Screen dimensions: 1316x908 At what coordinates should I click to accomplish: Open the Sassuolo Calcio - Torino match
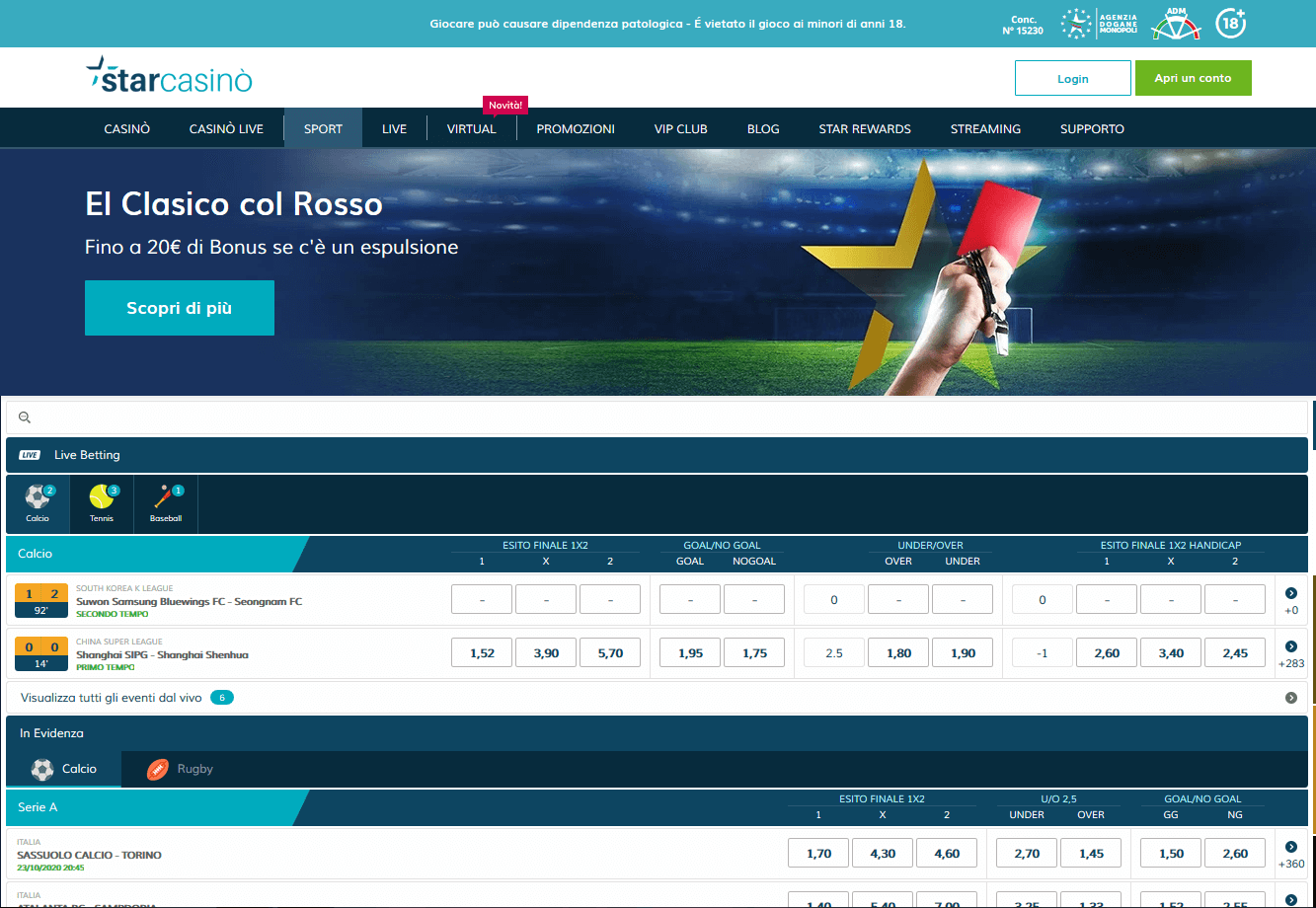tap(90, 855)
